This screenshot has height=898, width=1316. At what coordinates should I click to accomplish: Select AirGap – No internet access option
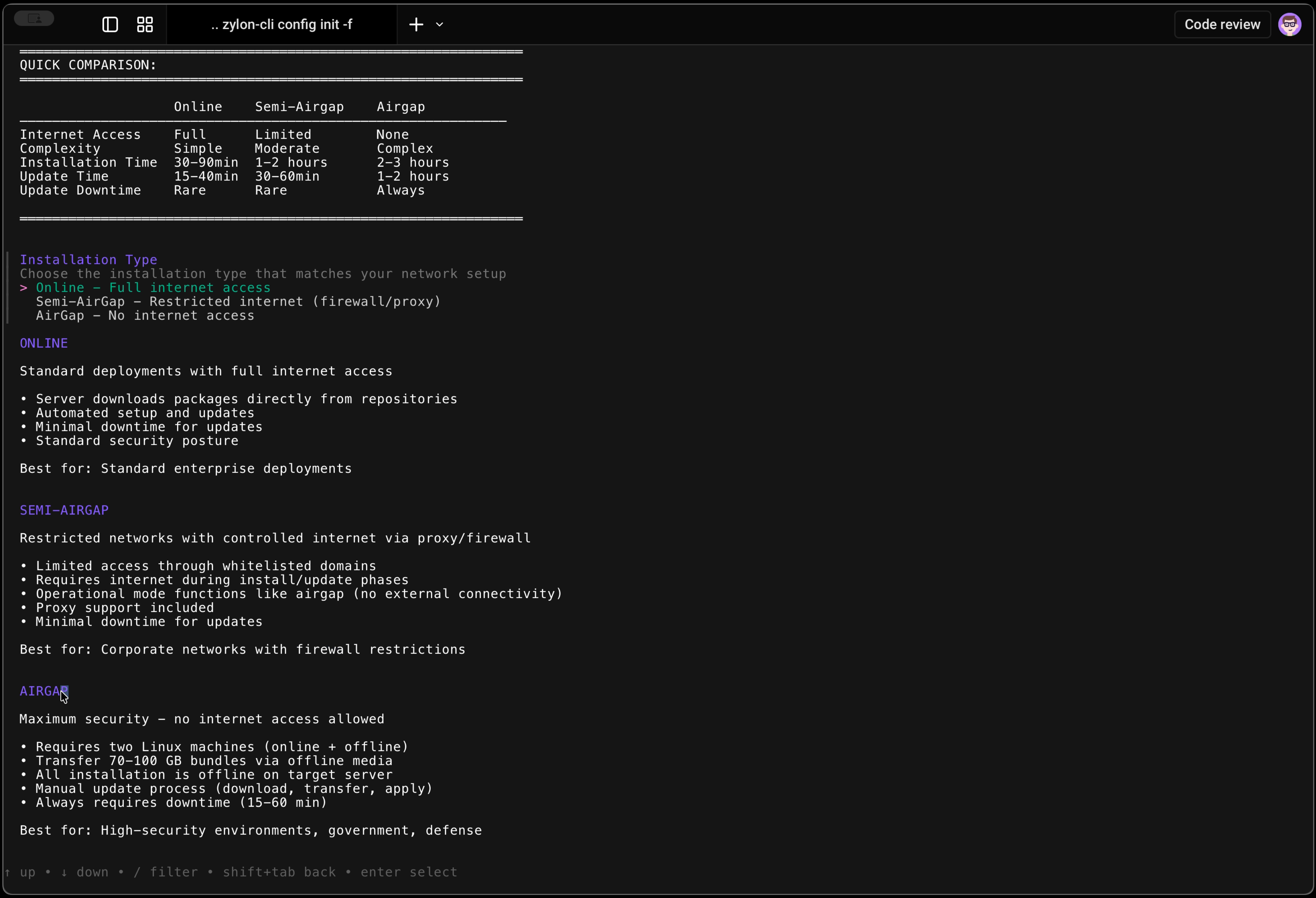click(x=145, y=316)
